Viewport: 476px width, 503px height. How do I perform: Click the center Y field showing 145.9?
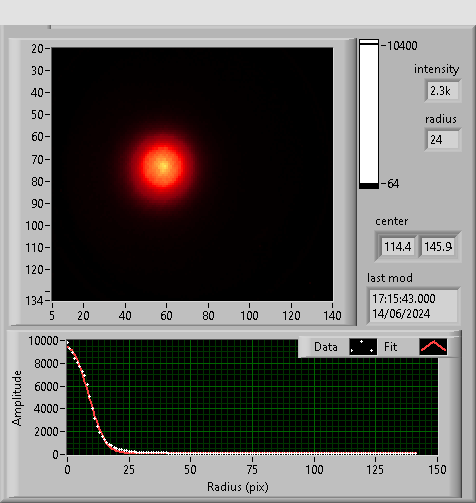click(x=438, y=247)
